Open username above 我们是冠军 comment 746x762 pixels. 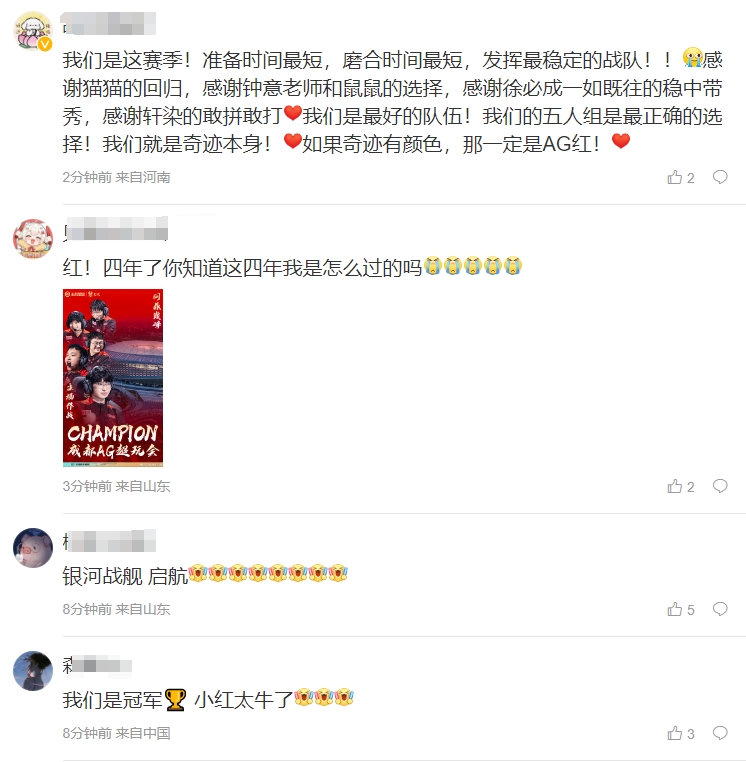[x=97, y=665]
